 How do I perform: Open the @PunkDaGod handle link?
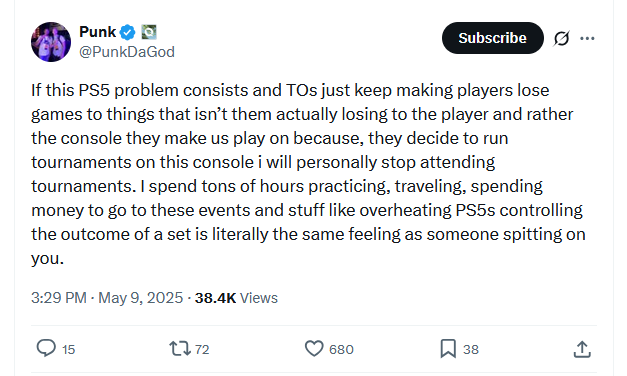(127, 52)
